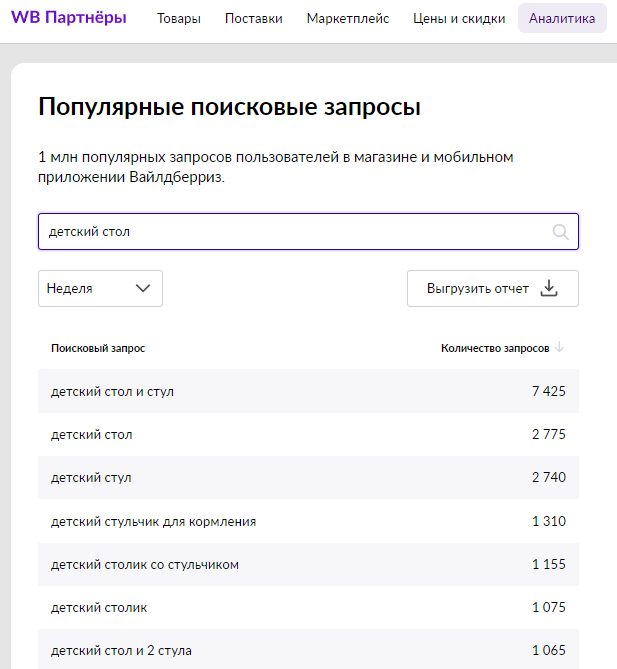Click the детский стол и 2 стула row

click(308, 651)
